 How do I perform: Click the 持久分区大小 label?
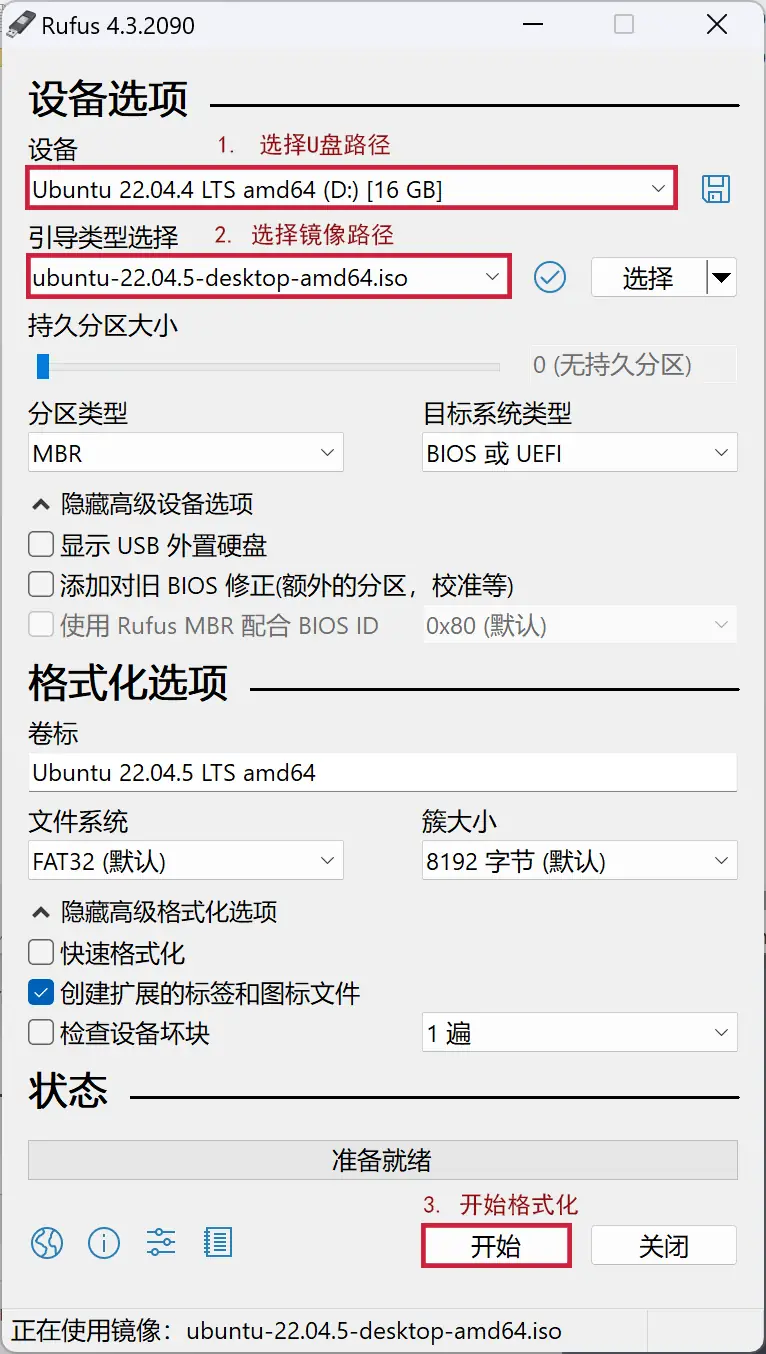[103, 325]
